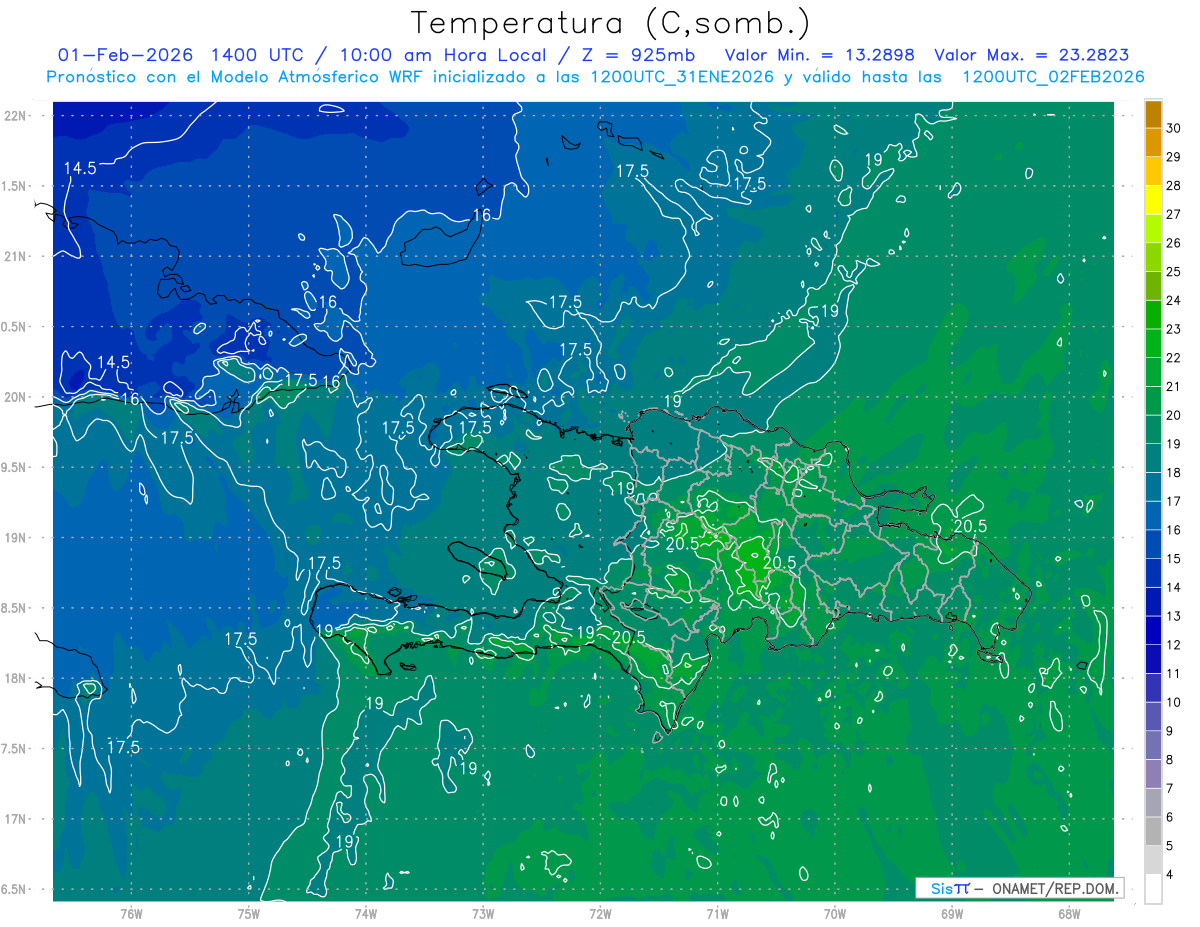Click the '5' label on the color scale
The height and width of the screenshot is (927, 1200).
tap(1171, 846)
